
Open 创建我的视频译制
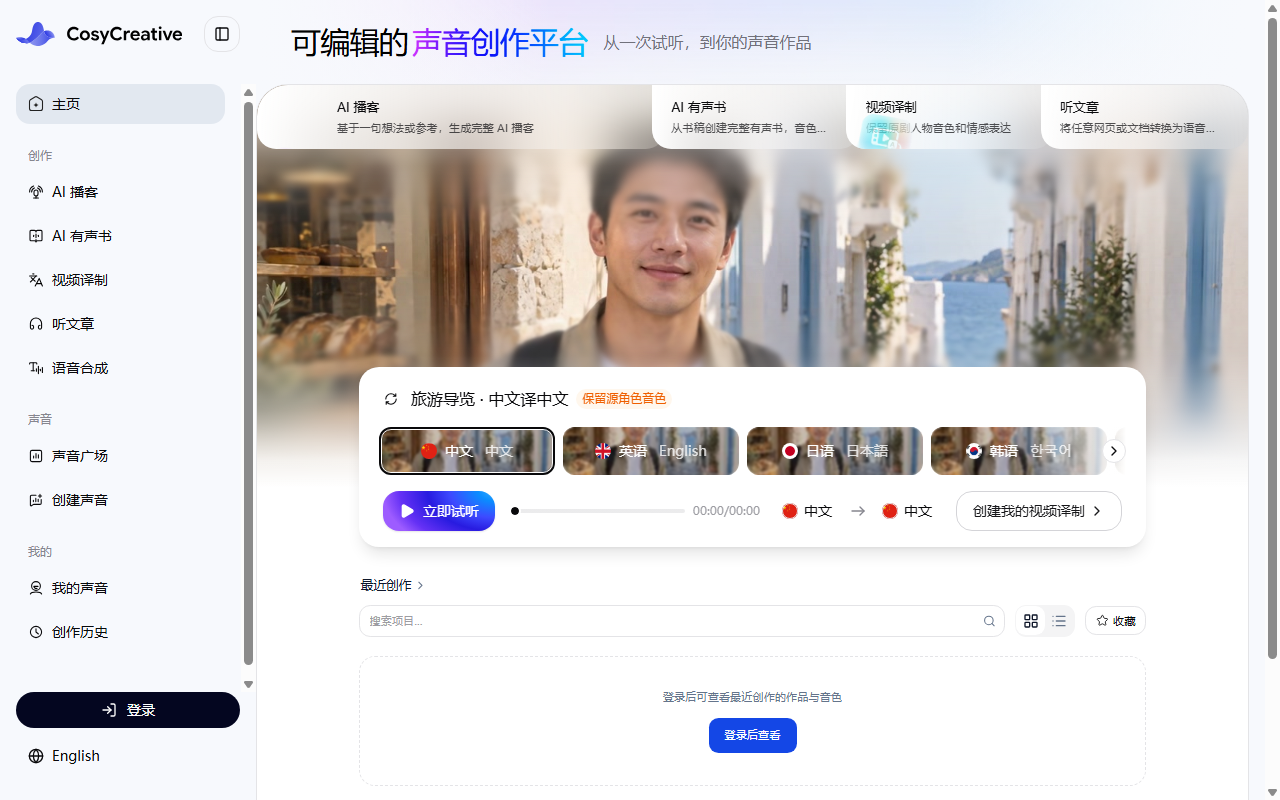1038,511
